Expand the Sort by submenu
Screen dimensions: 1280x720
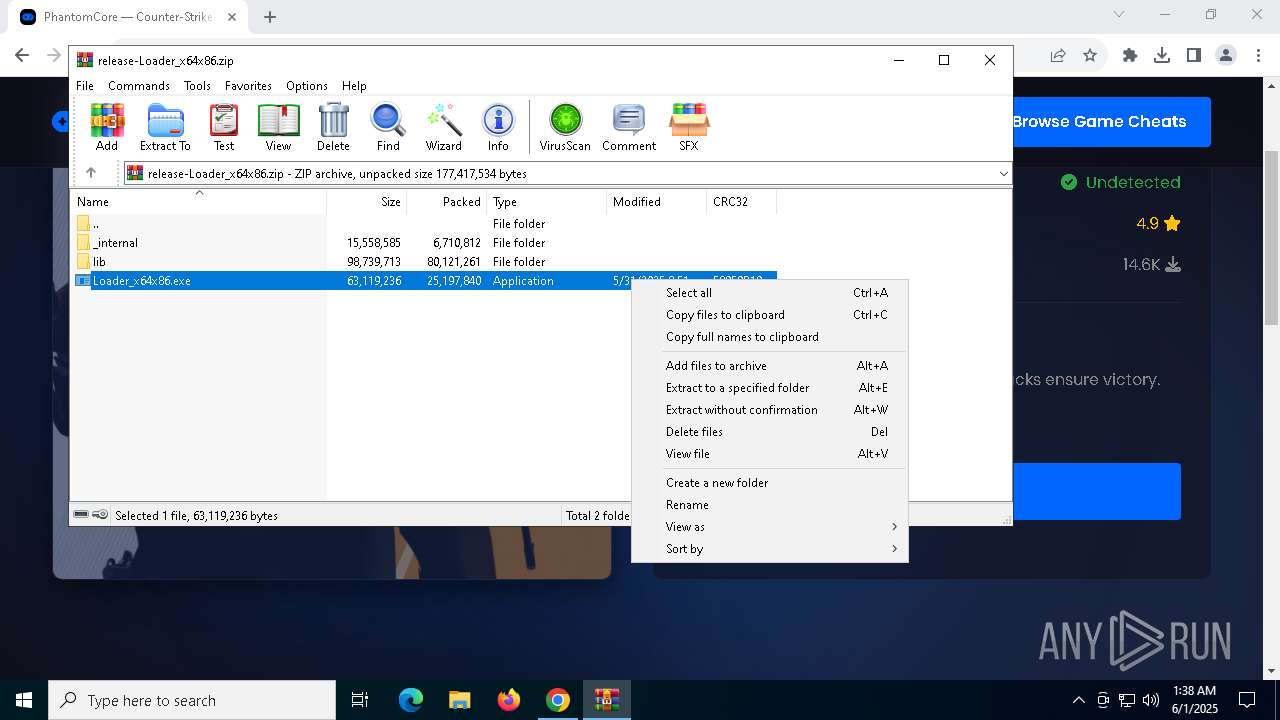pyautogui.click(x=770, y=549)
